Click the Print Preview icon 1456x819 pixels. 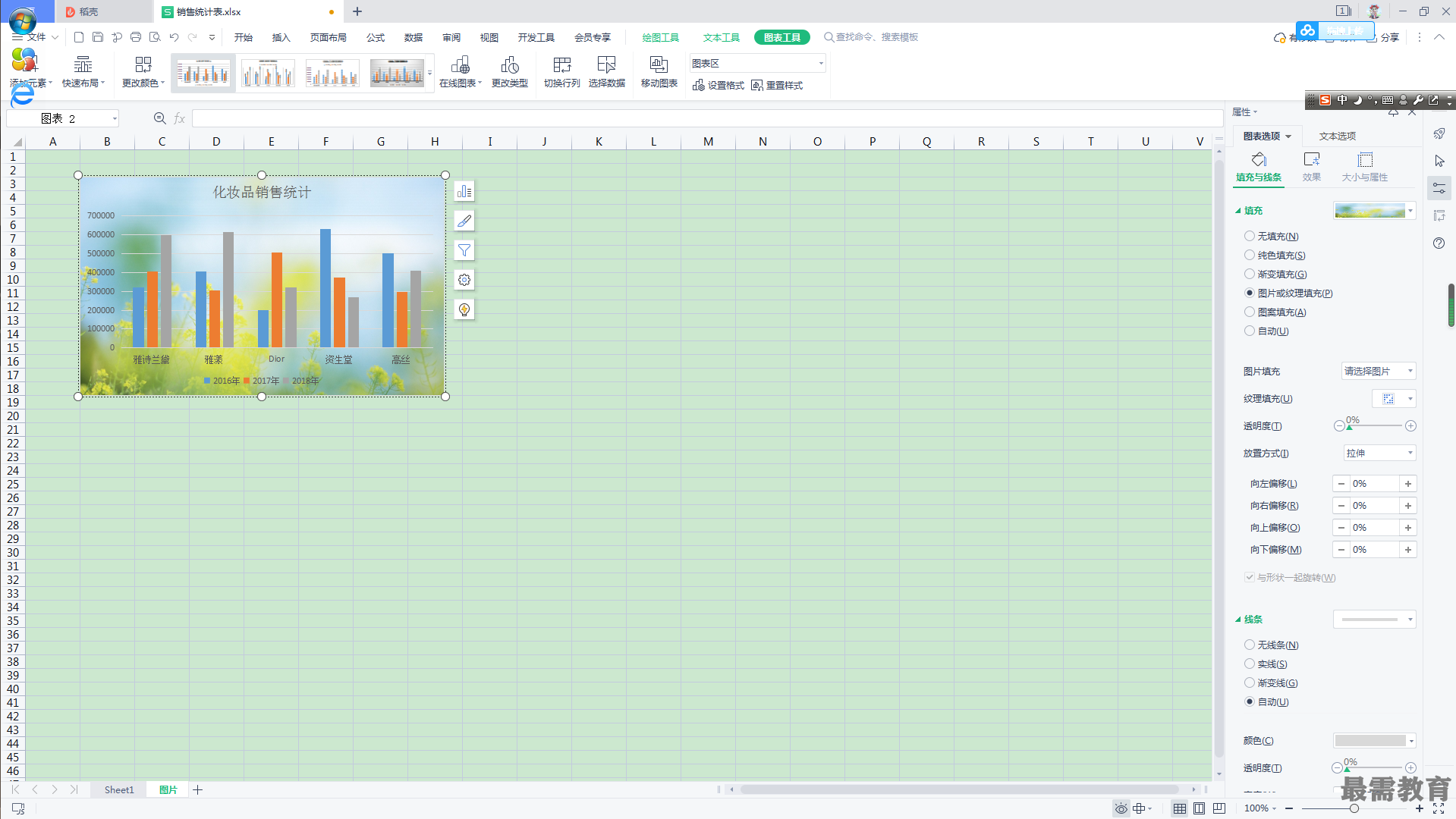point(155,37)
